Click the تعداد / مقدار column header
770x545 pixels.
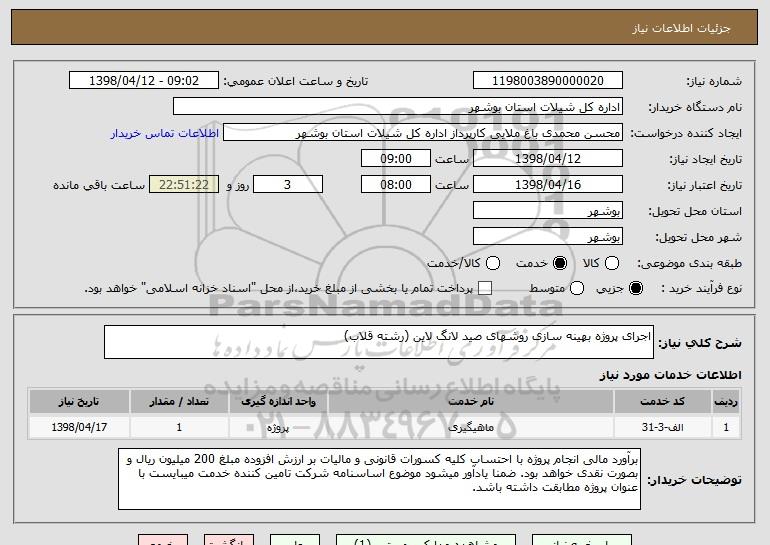pos(179,402)
